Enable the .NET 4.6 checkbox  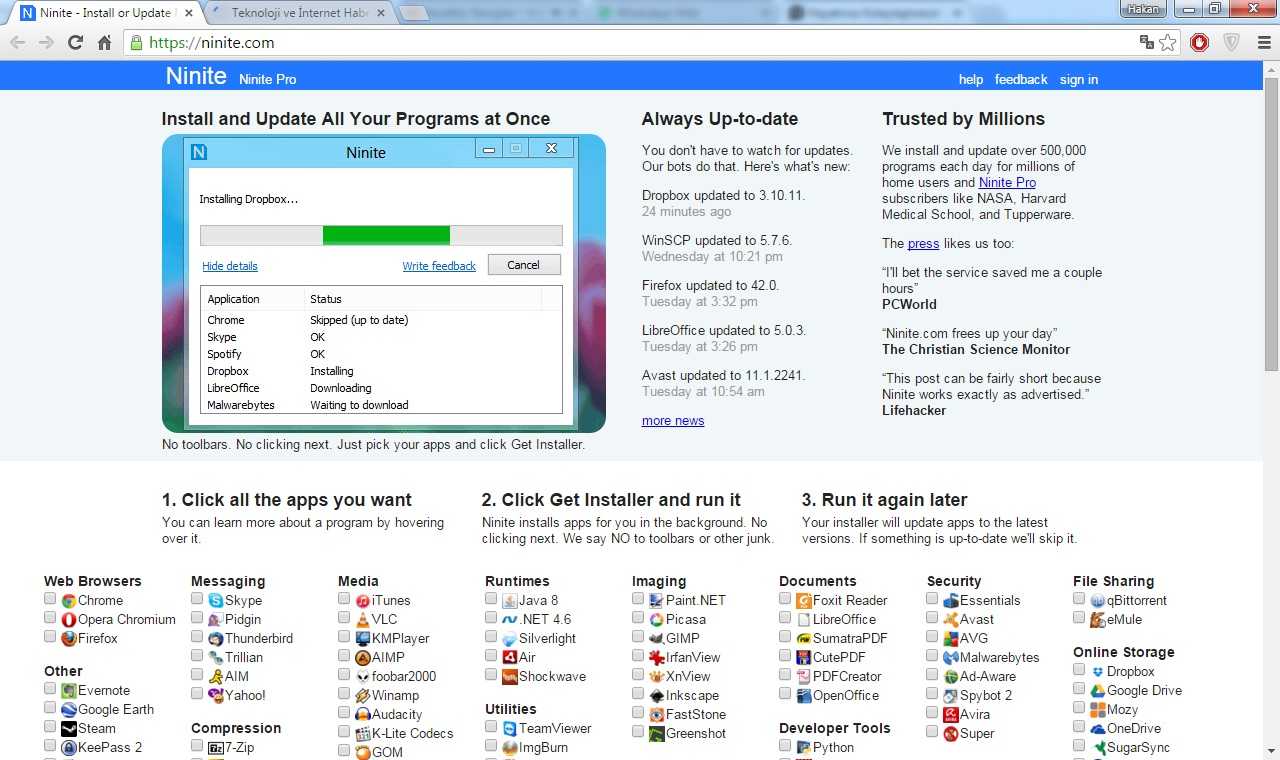[491, 618]
